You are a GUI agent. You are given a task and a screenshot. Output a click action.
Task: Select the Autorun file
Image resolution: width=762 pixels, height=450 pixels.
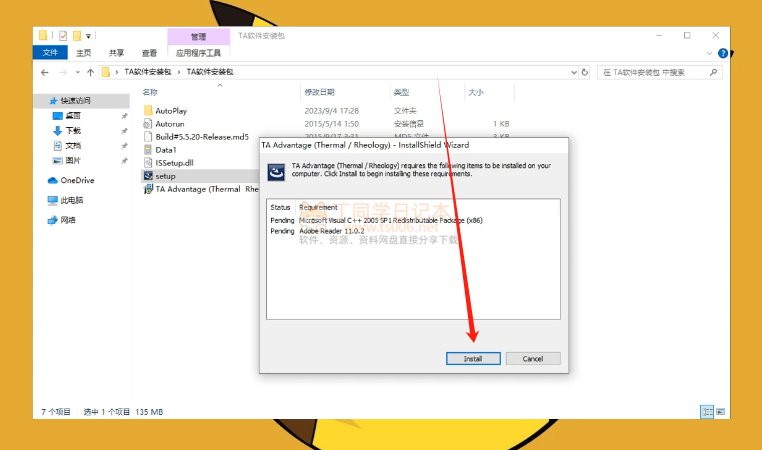[170, 124]
